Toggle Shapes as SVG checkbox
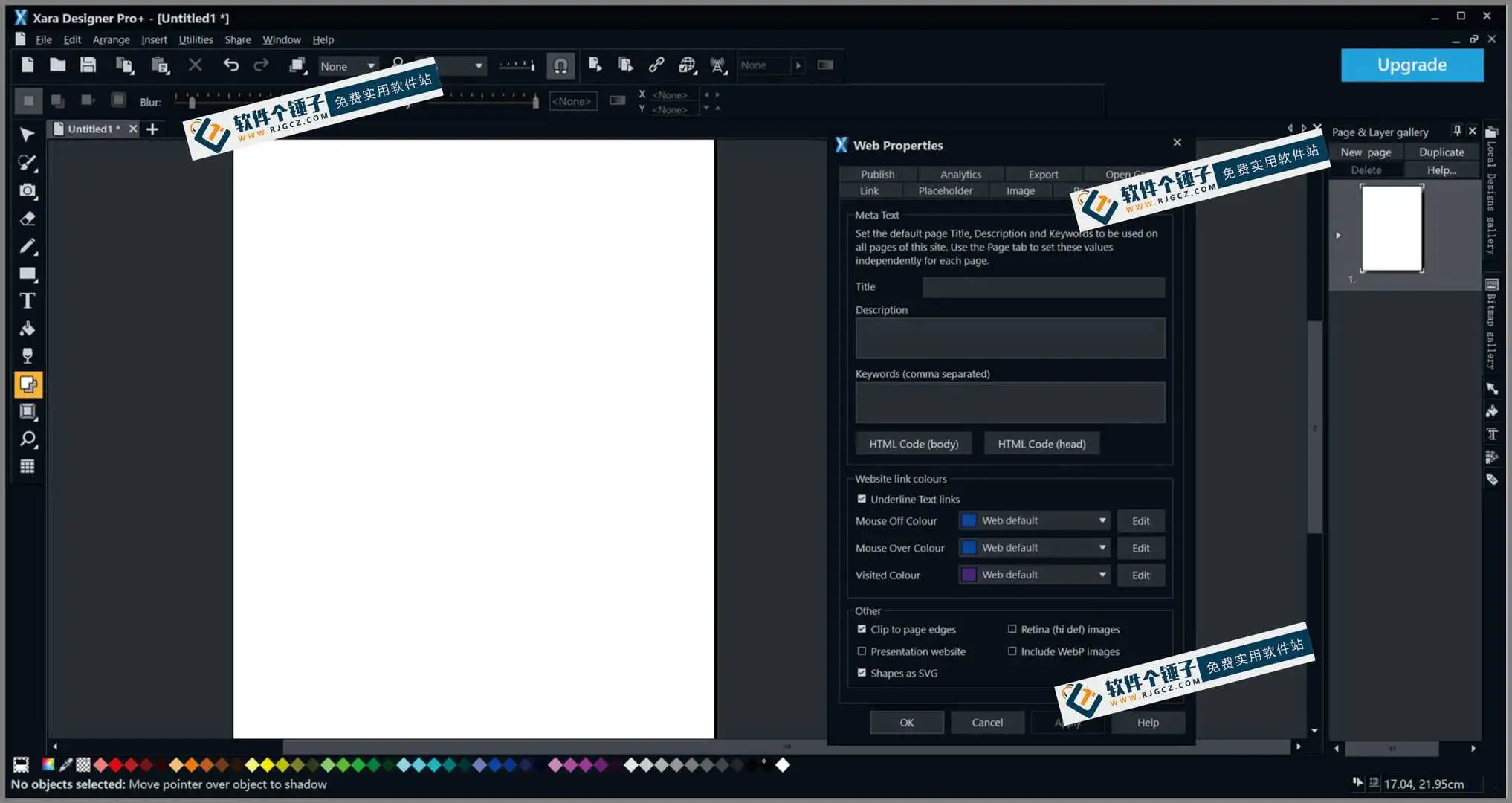Screen dimensions: 1512x803 point(862,673)
